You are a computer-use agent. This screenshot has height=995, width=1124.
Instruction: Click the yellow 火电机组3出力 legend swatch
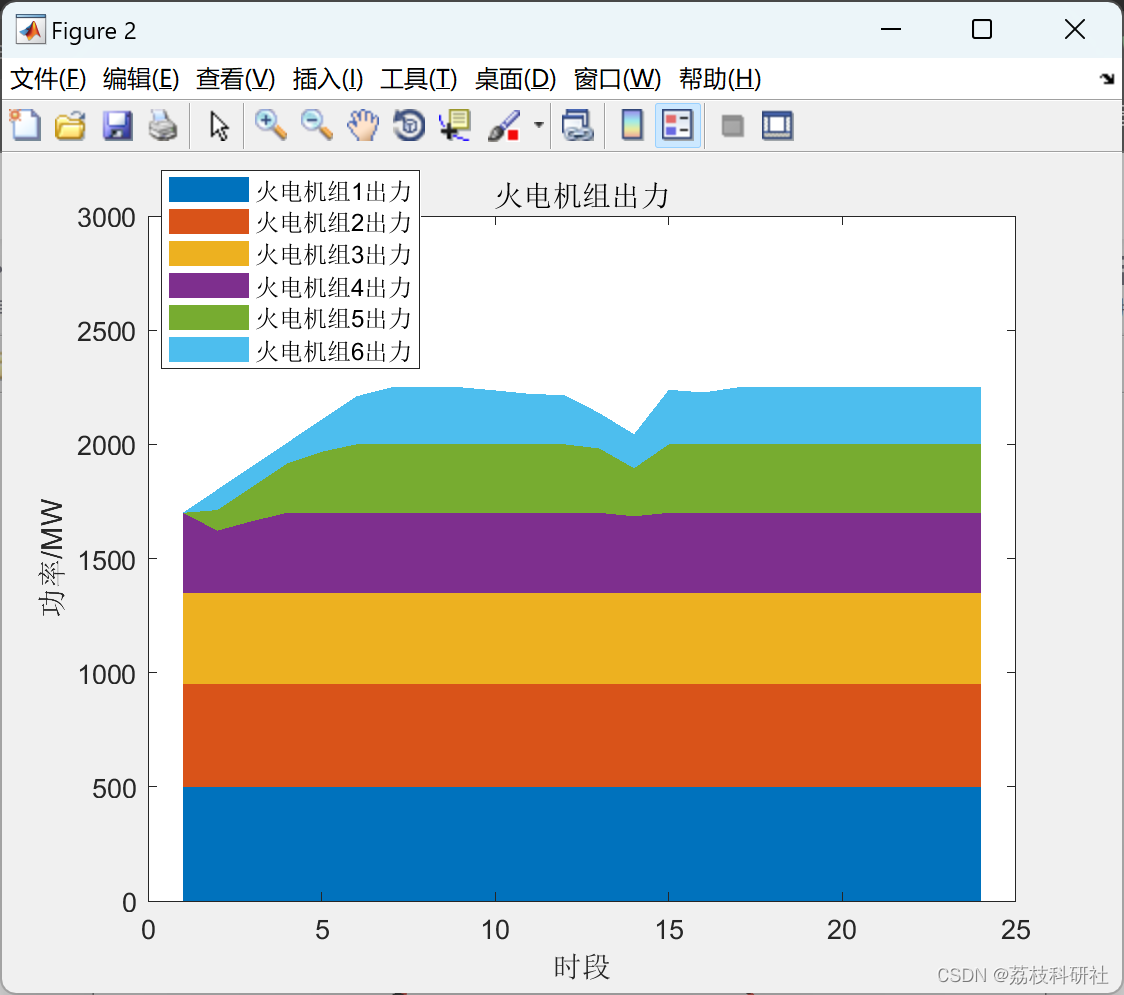pos(209,254)
